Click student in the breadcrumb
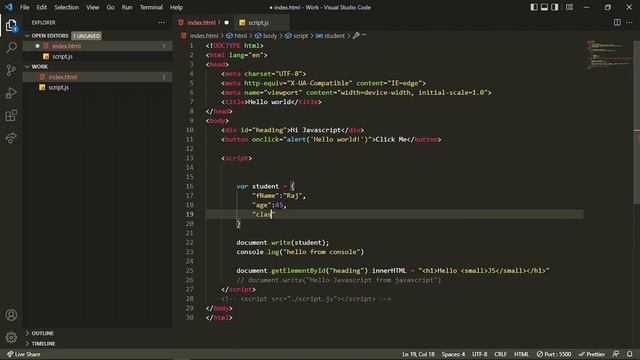640x360 pixels. pyautogui.click(x=334, y=36)
